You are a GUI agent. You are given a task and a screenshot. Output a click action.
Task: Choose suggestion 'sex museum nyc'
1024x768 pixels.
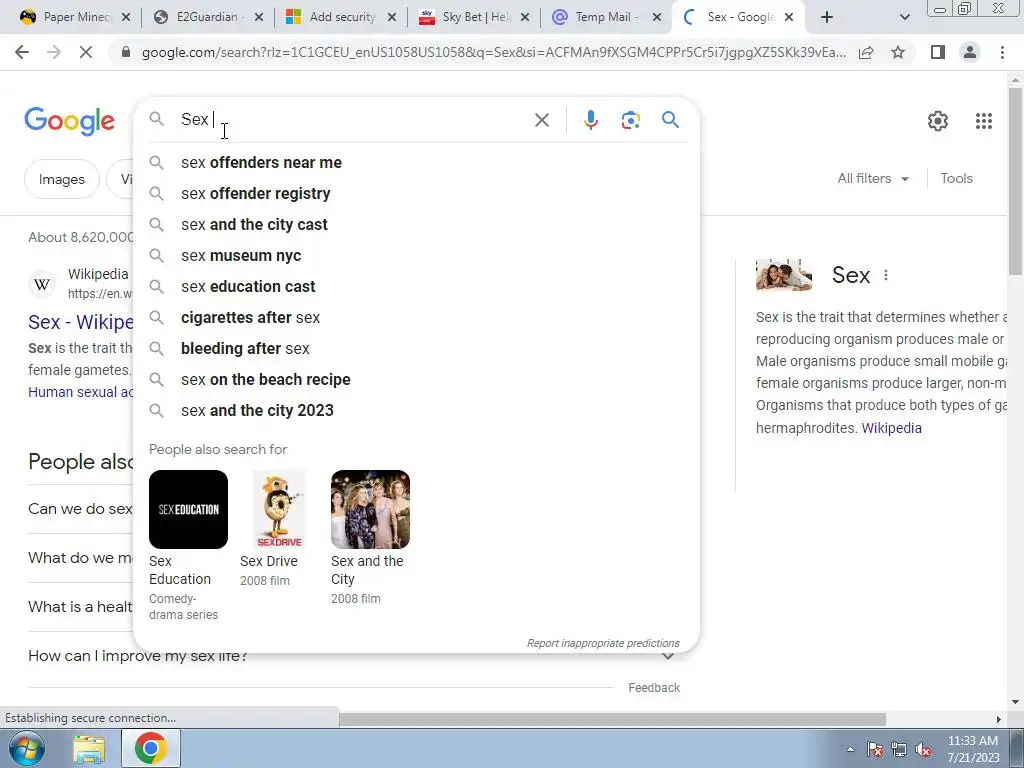[417, 255]
